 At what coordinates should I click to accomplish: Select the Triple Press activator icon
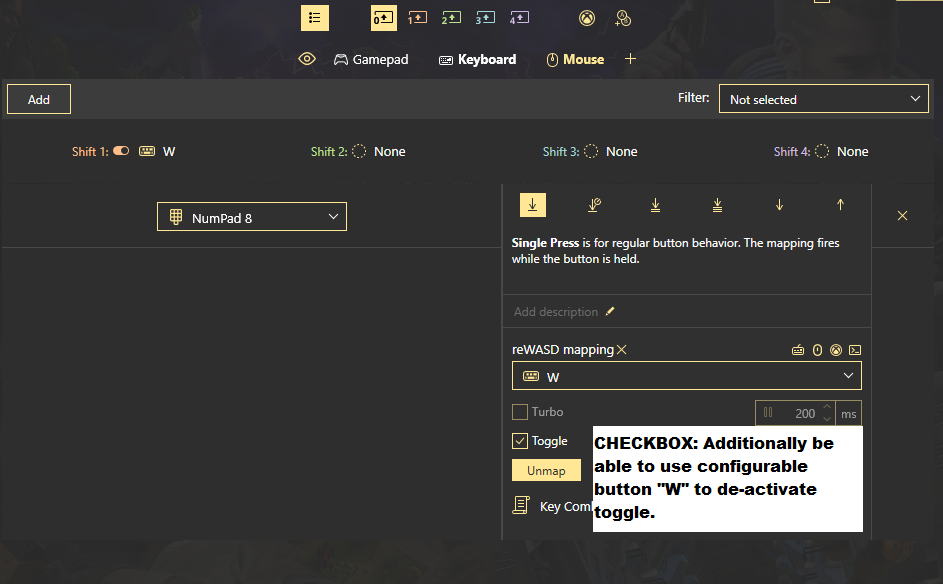pos(717,205)
